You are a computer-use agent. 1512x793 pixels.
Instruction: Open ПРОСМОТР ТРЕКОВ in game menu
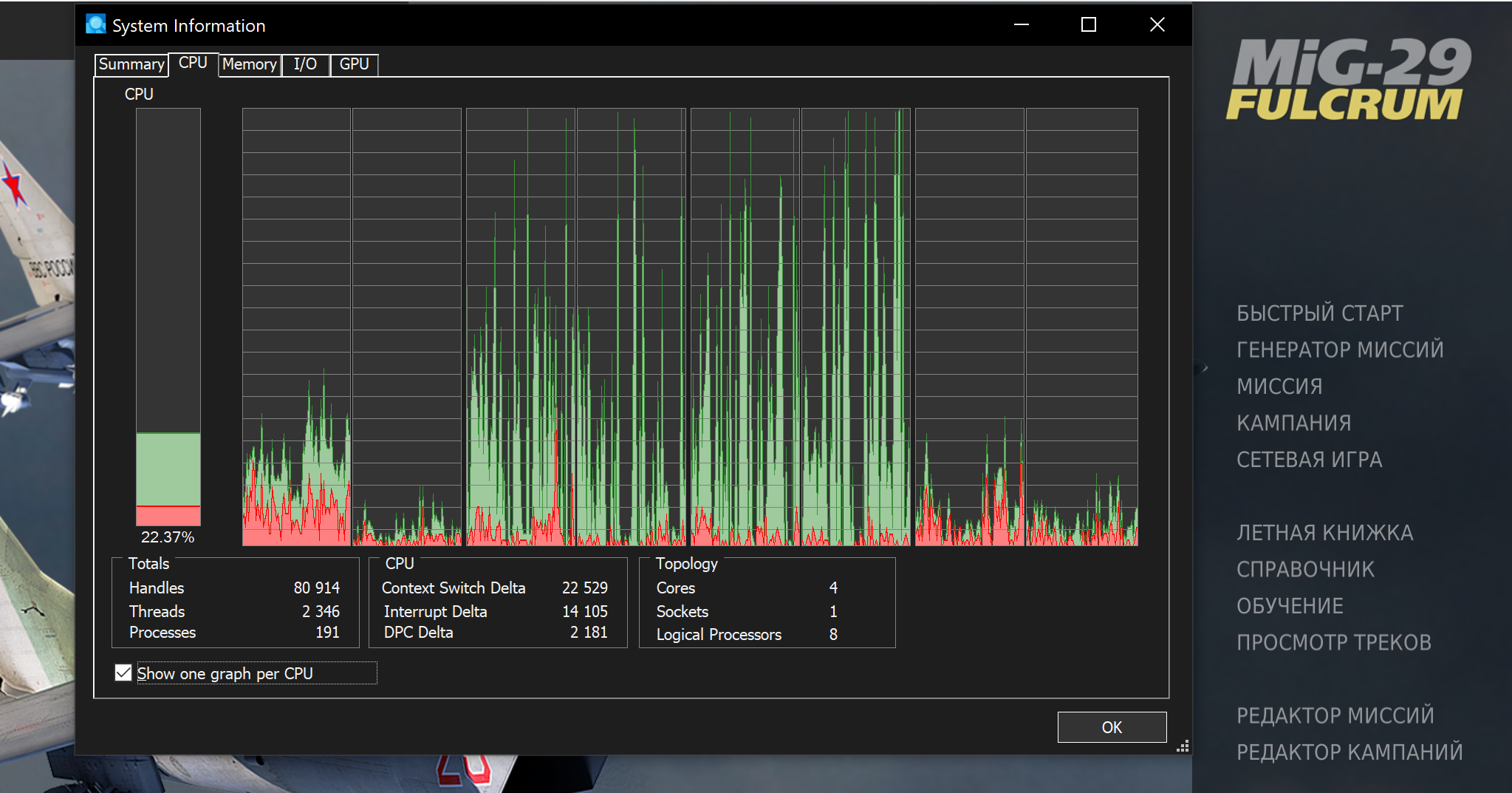point(1334,642)
